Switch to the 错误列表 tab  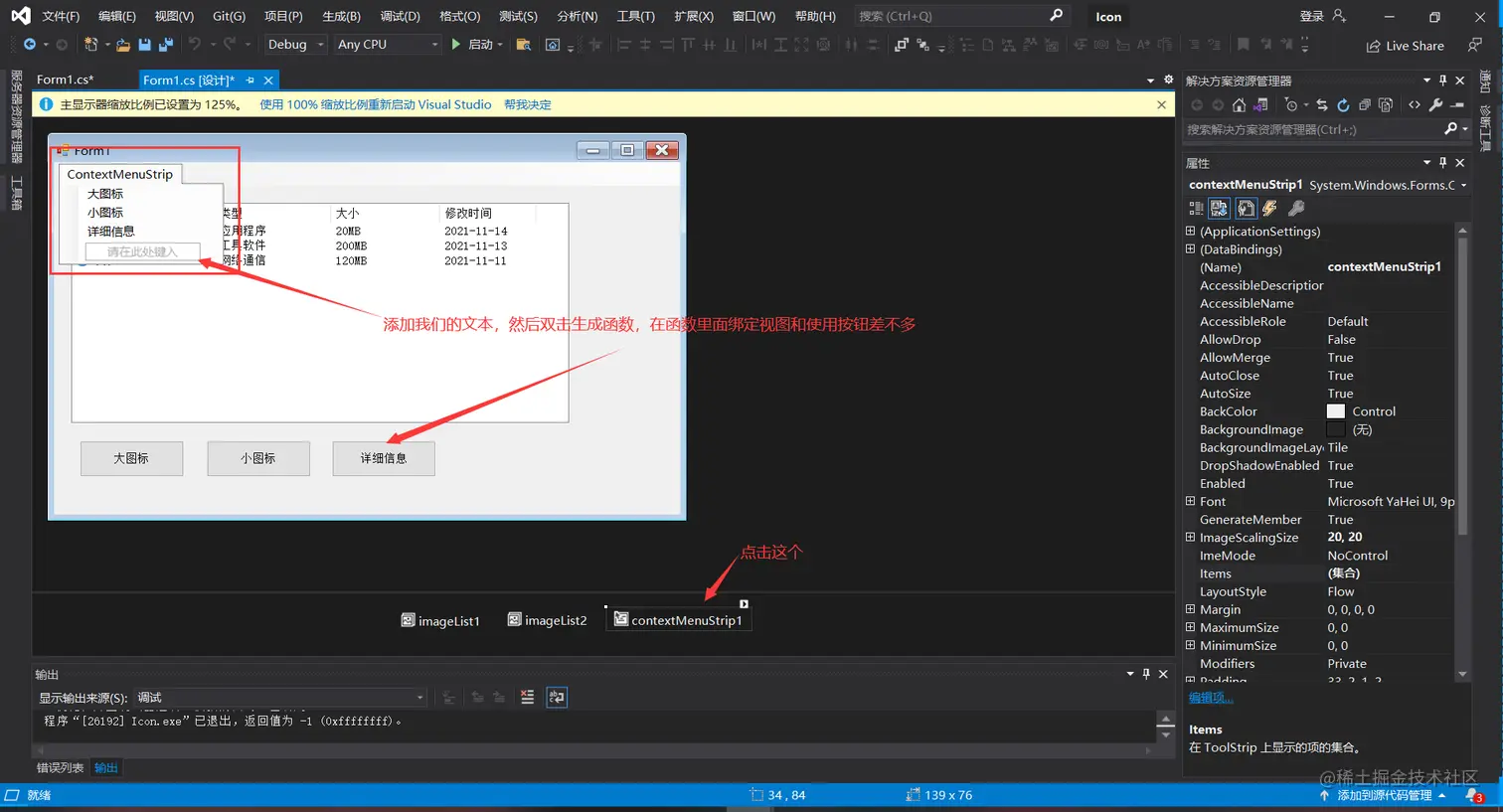[x=61, y=767]
